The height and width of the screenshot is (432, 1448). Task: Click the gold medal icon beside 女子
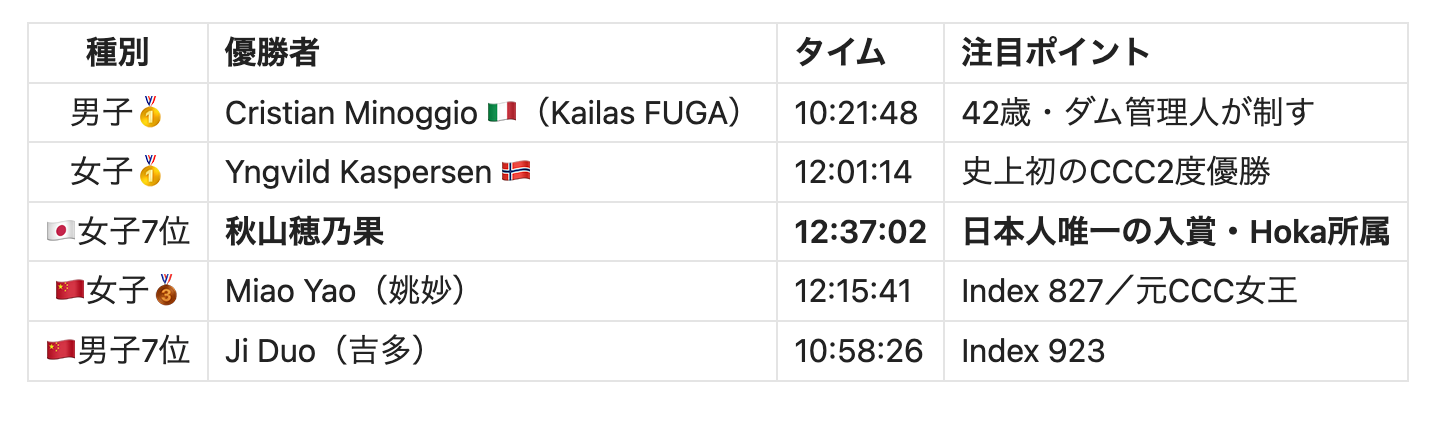coord(150,172)
